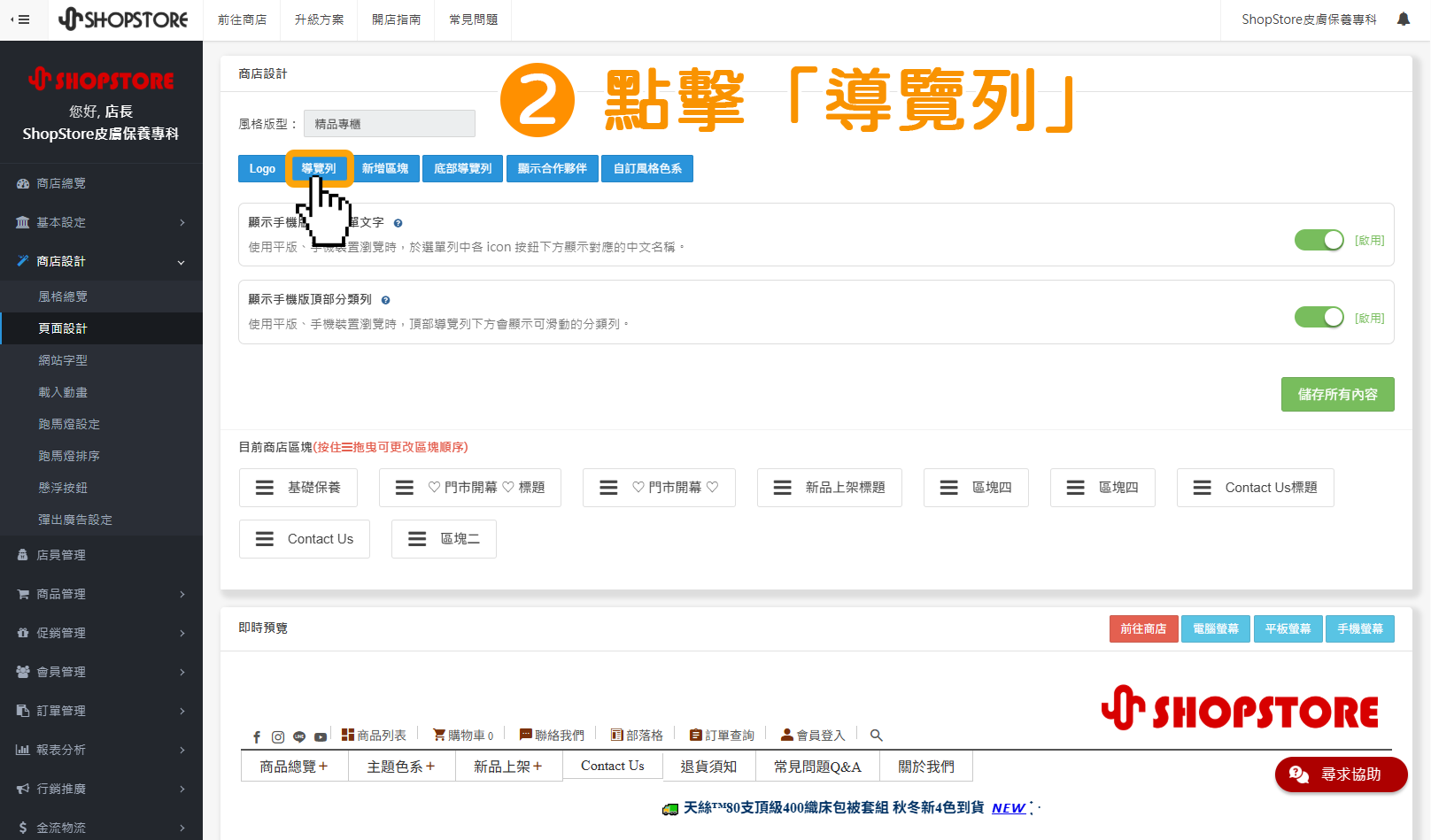
Task: Open the 尋求協助 help chat button
Action: 1341,774
